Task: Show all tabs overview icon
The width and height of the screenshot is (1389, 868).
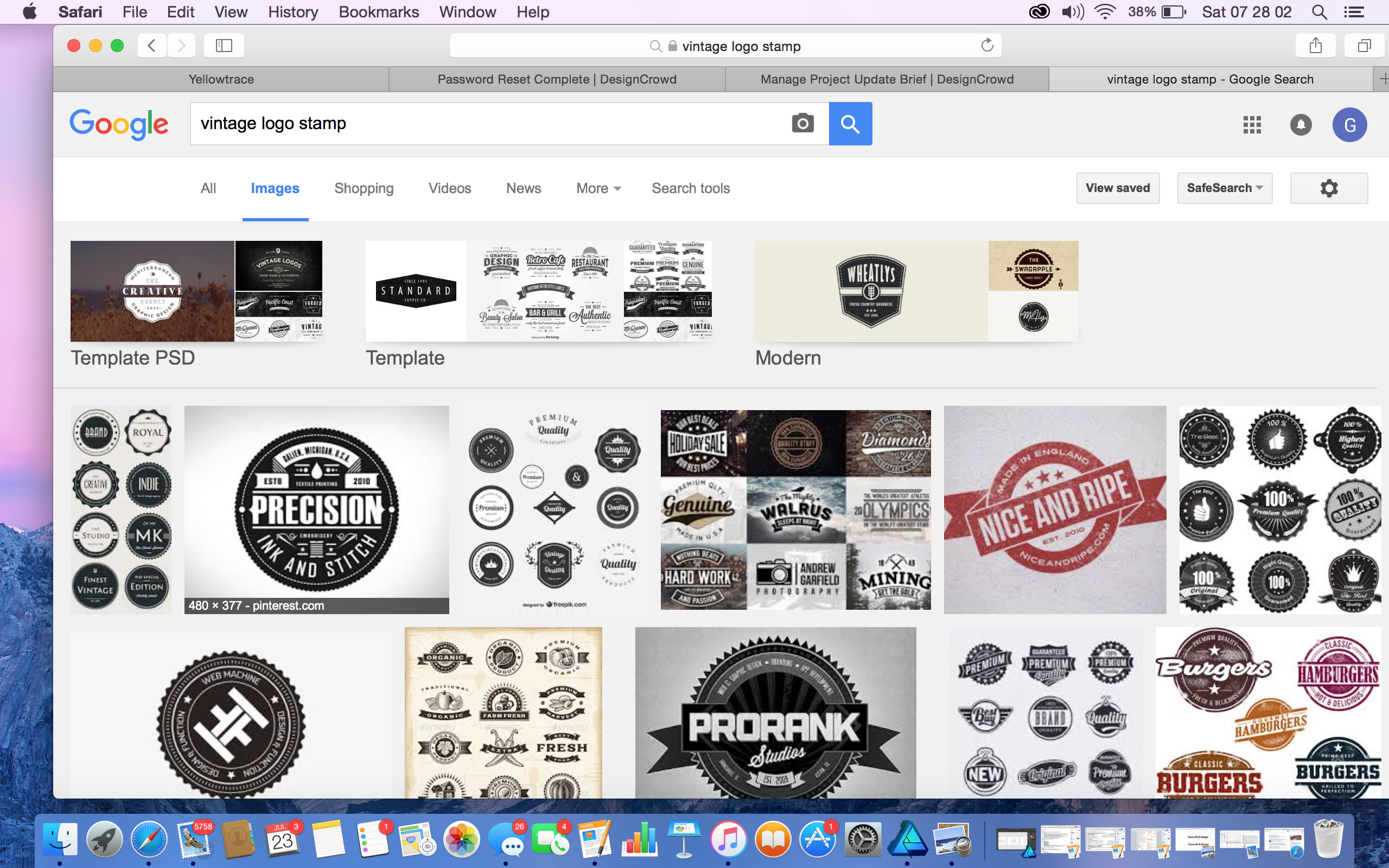Action: pyautogui.click(x=1363, y=46)
